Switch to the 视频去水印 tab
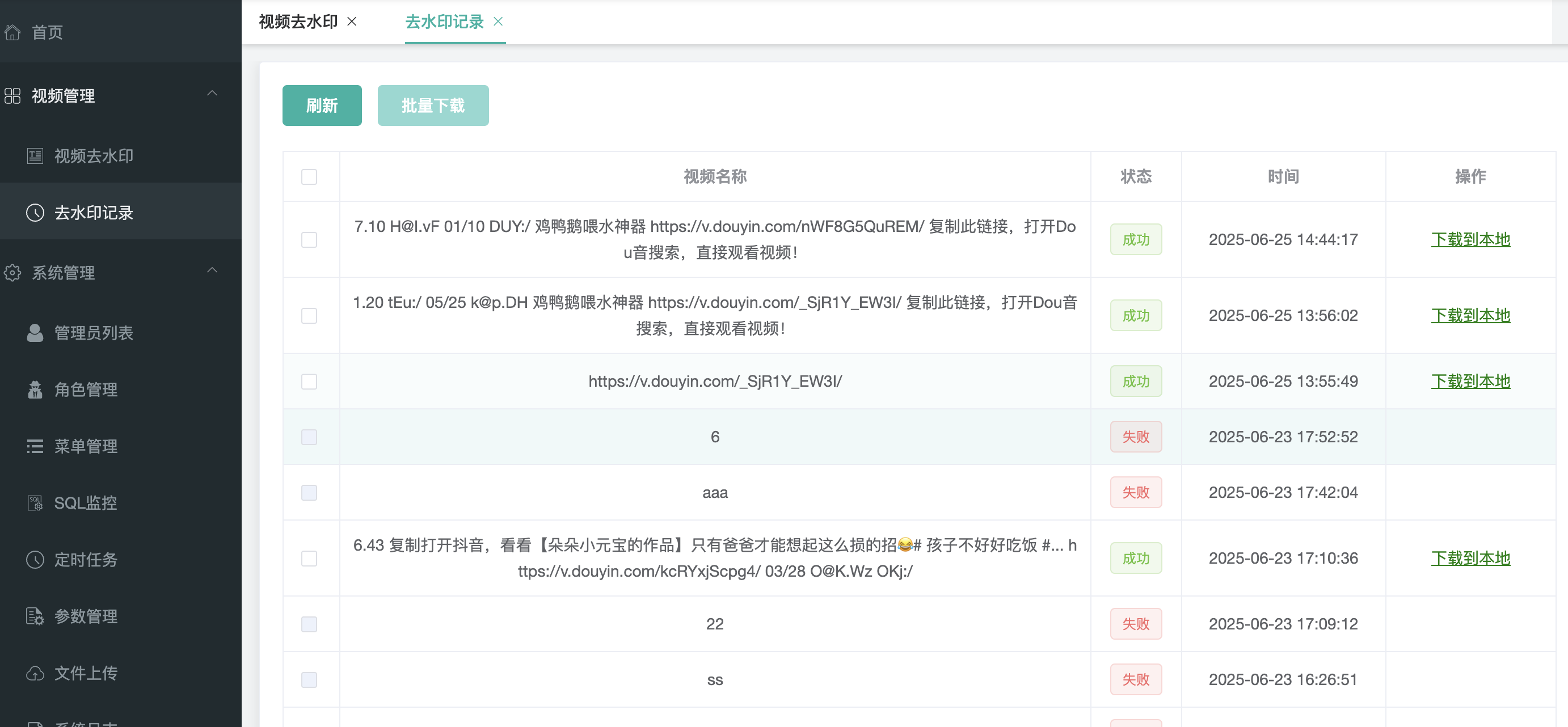The height and width of the screenshot is (727, 1568). click(x=298, y=22)
